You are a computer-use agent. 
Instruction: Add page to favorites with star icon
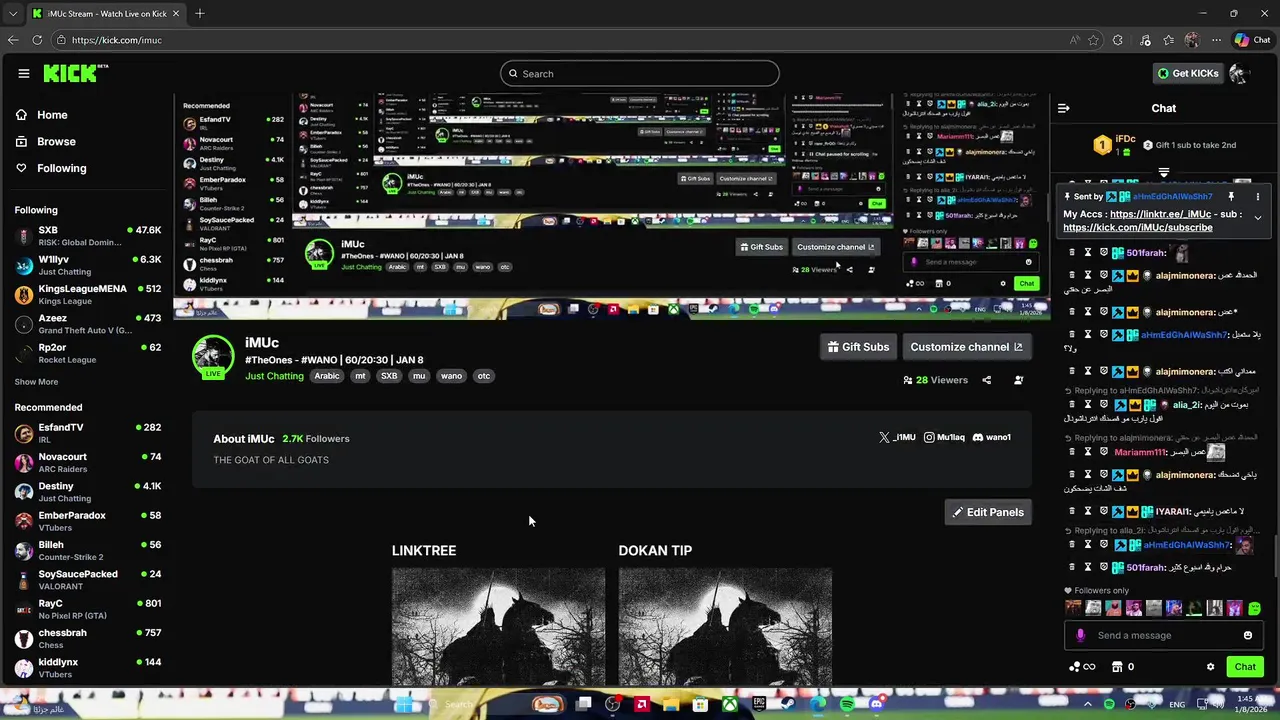(1094, 40)
